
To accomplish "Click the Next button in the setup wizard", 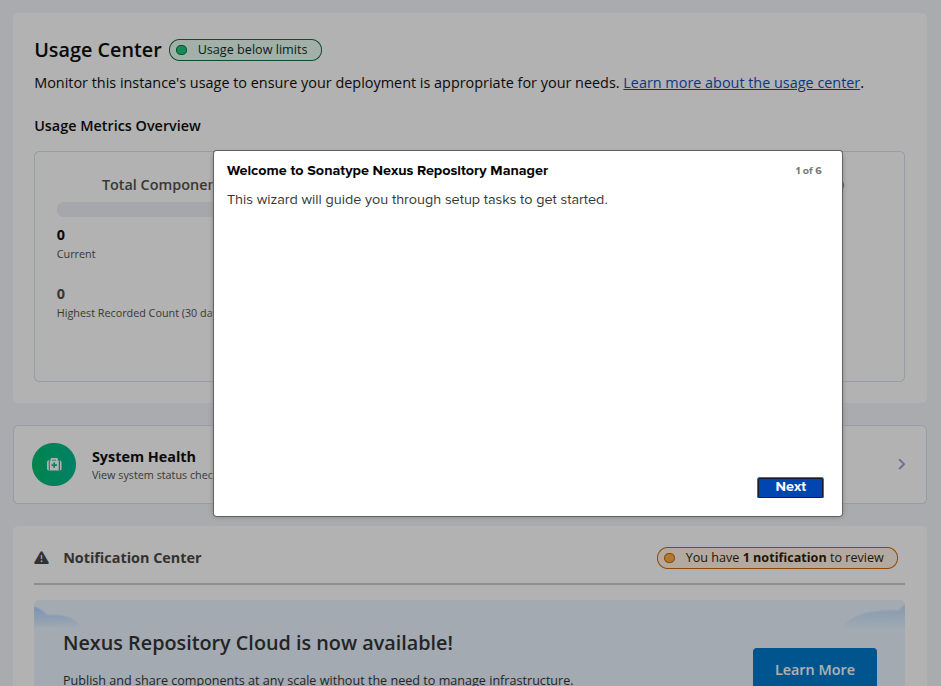I will pyautogui.click(x=790, y=487).
